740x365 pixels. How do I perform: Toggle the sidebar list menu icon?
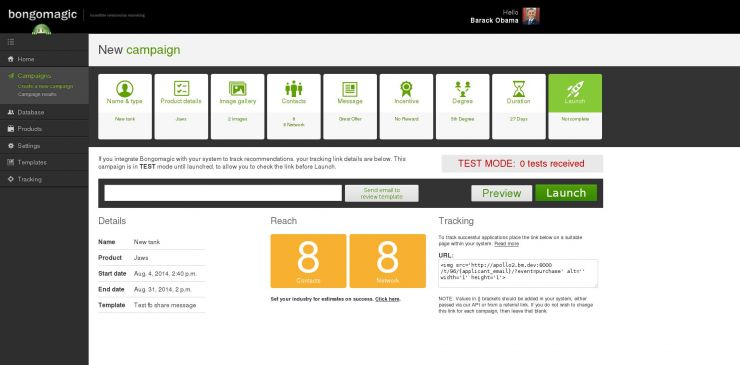coord(11,42)
